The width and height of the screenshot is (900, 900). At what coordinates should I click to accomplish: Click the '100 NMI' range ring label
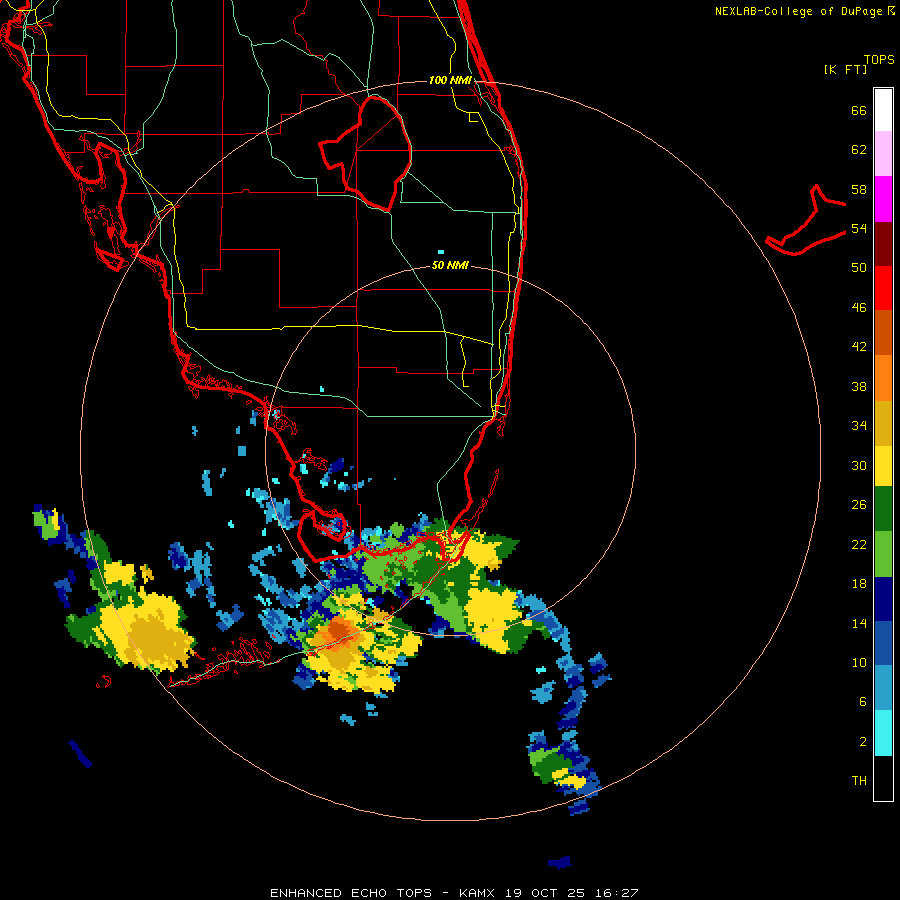[450, 80]
